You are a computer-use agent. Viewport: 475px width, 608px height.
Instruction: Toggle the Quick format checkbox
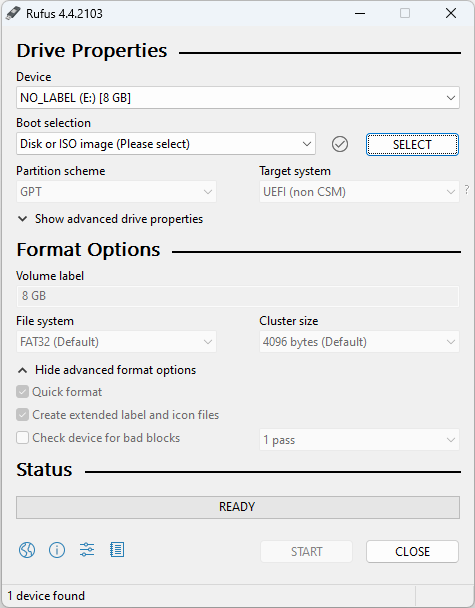pyautogui.click(x=22, y=392)
